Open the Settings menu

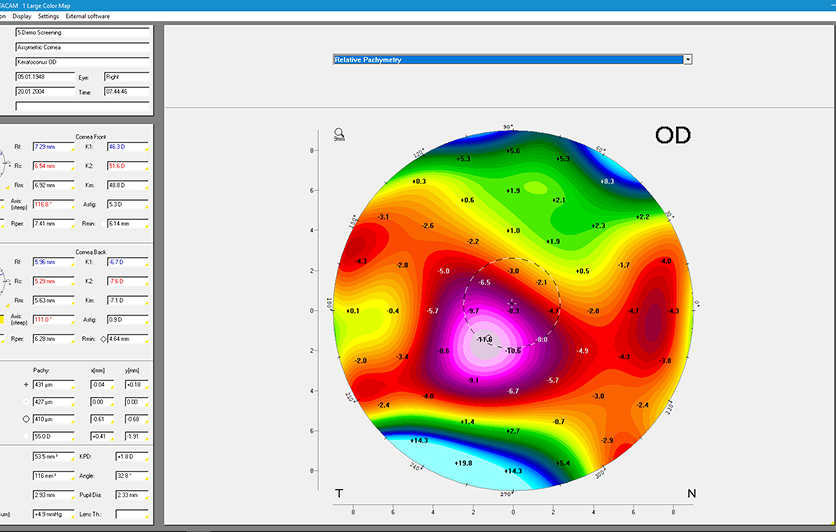click(48, 16)
